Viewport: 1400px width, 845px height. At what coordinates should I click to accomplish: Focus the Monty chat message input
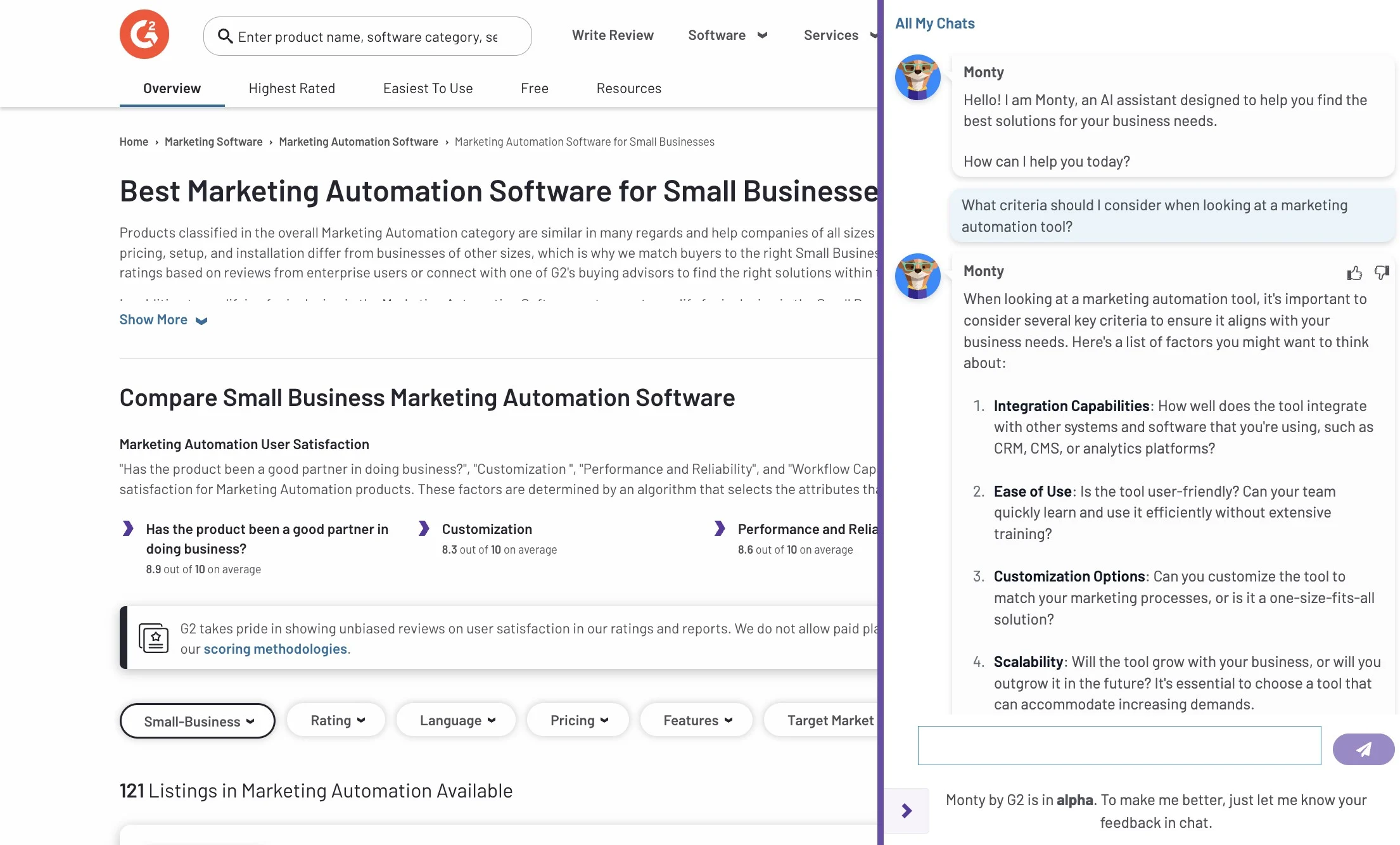click(x=1119, y=746)
